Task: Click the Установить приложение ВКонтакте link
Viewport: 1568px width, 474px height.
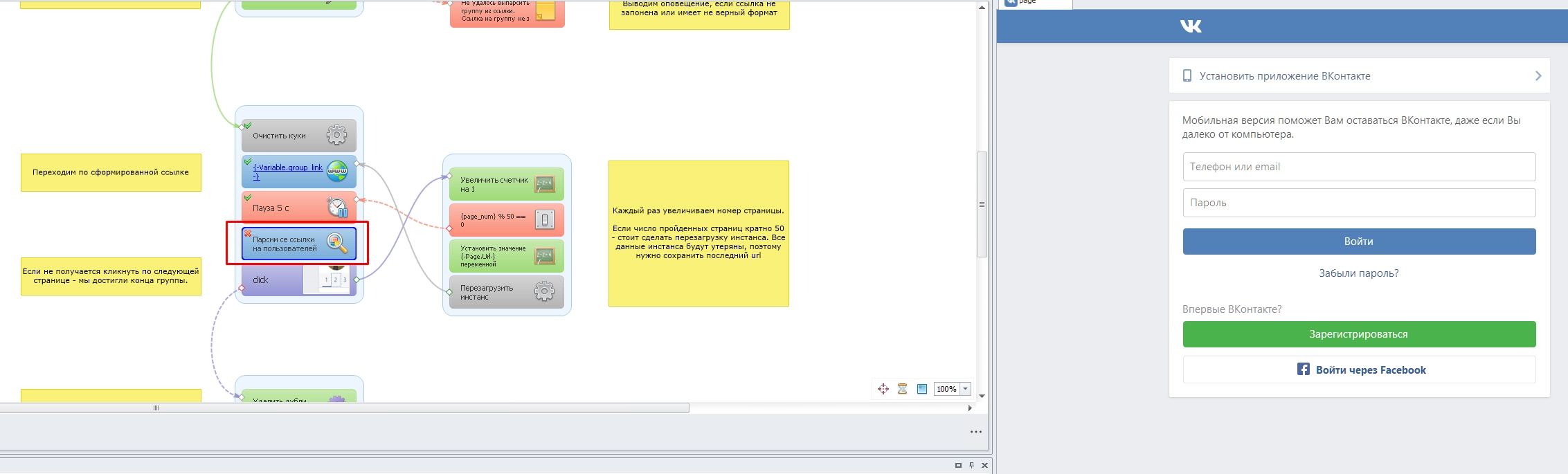Action: tap(1285, 75)
